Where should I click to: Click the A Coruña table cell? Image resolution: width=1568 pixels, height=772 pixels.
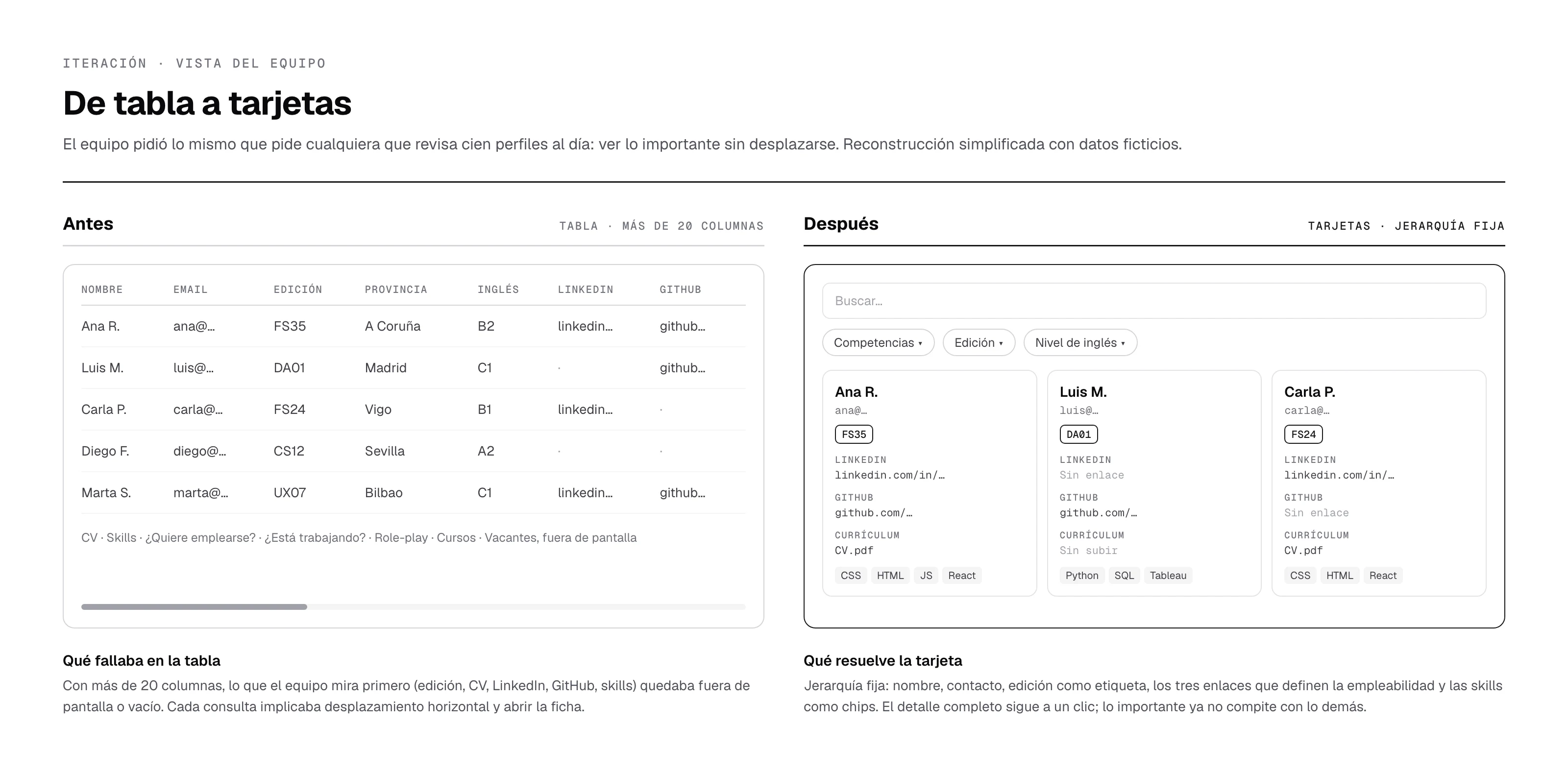click(392, 326)
